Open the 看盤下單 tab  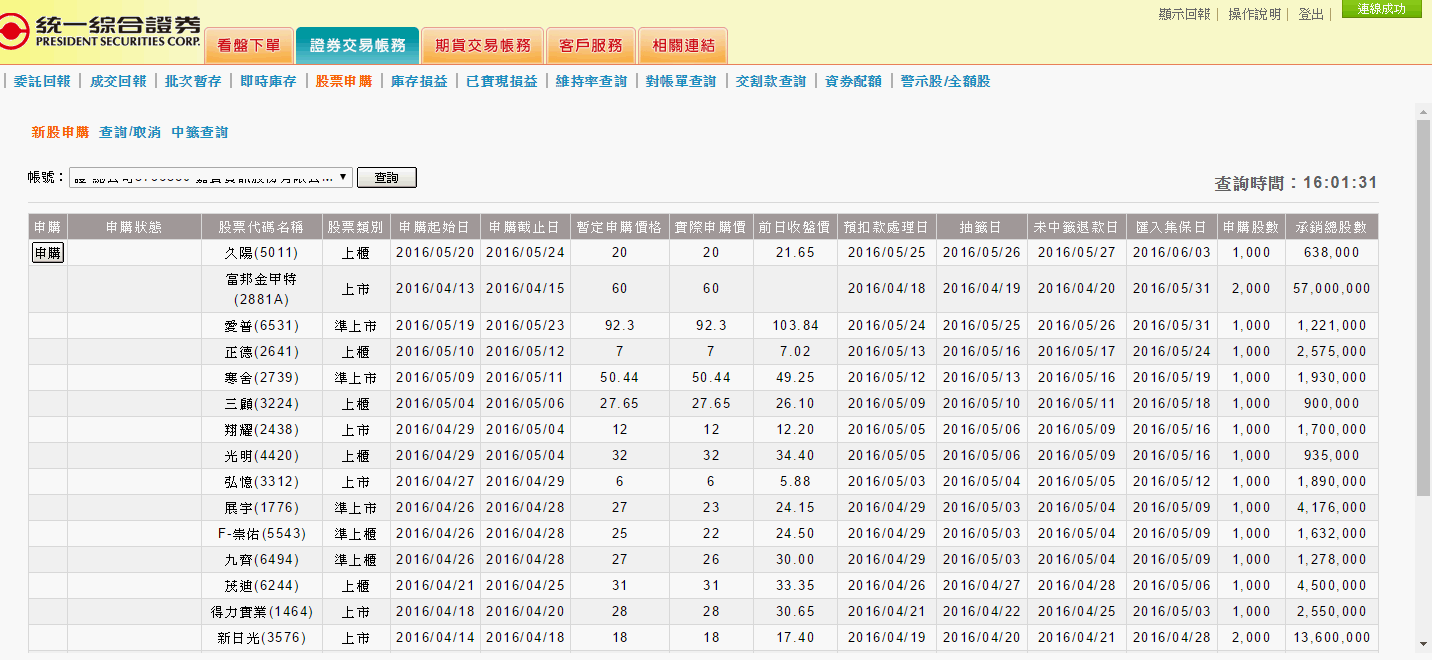point(249,46)
